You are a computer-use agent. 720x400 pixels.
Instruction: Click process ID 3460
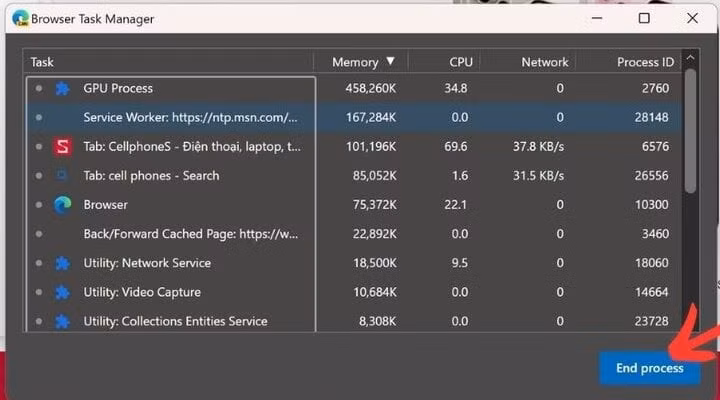[x=655, y=234]
